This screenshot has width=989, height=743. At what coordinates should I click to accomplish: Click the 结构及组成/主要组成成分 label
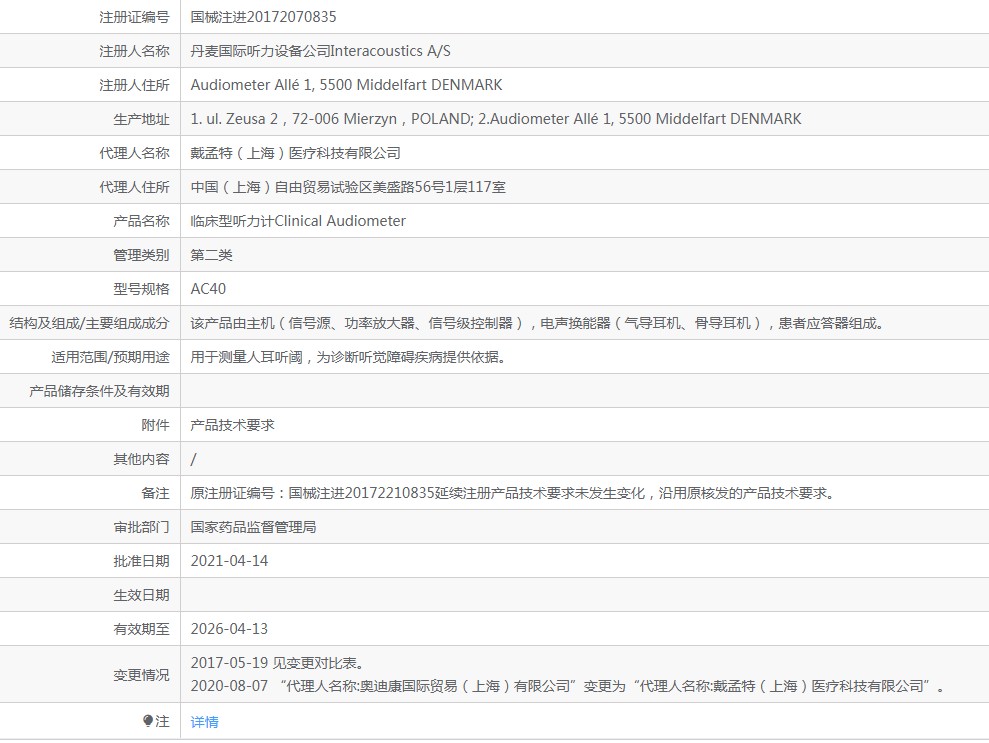click(x=90, y=324)
